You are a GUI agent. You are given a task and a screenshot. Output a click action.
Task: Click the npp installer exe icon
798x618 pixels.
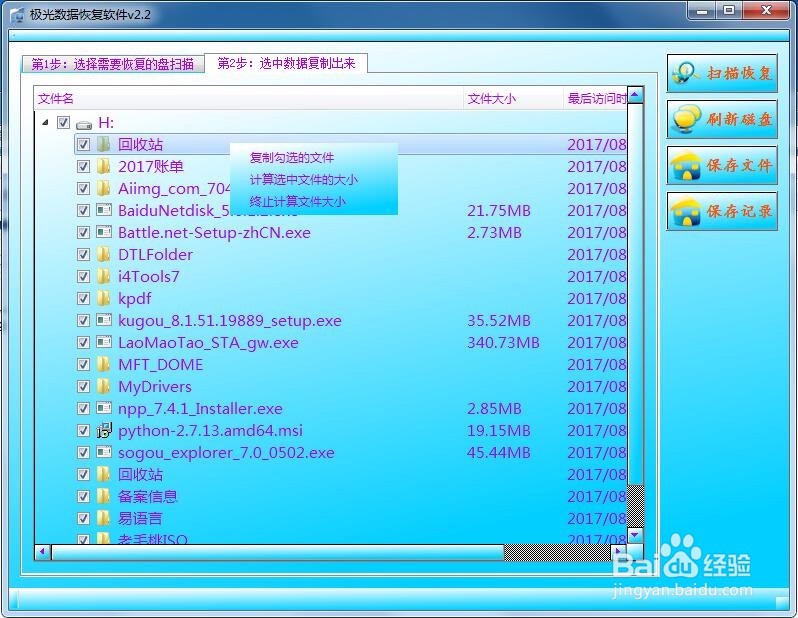(104, 408)
